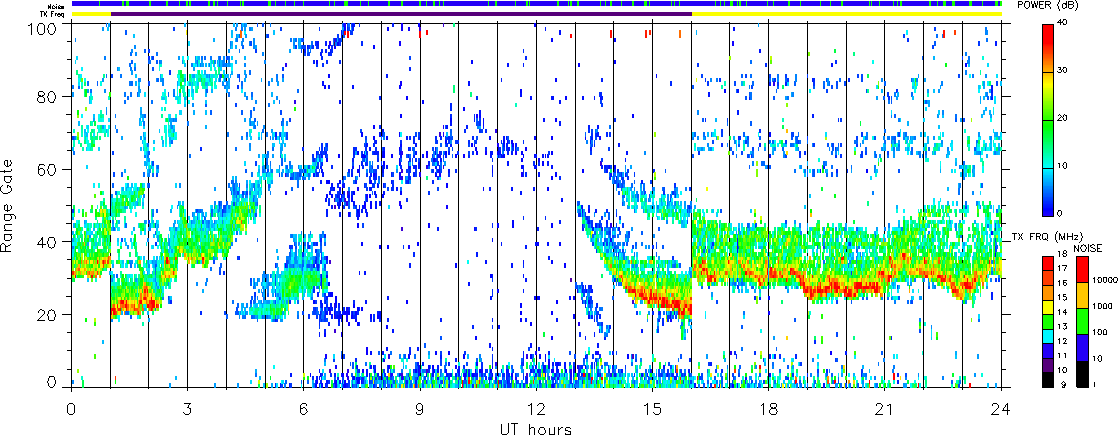1118x435 pixels.
Task: Click the '100' label in the NOISE legend
Action: tap(1100, 332)
